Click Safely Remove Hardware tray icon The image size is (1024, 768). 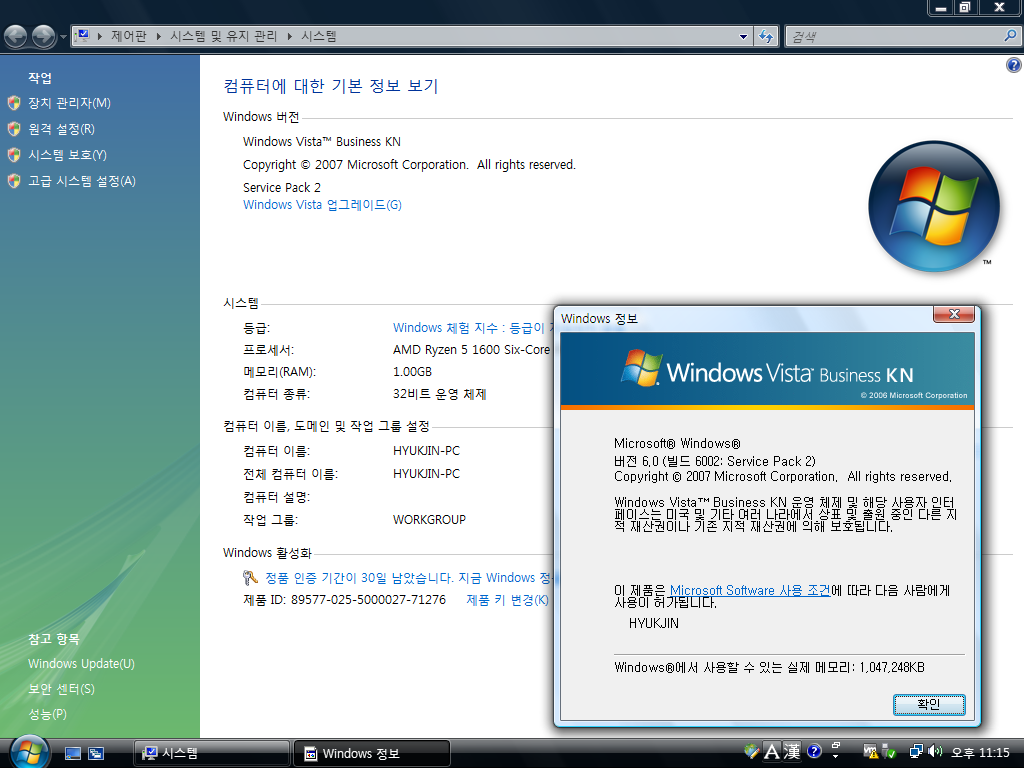pyautogui.click(x=889, y=752)
